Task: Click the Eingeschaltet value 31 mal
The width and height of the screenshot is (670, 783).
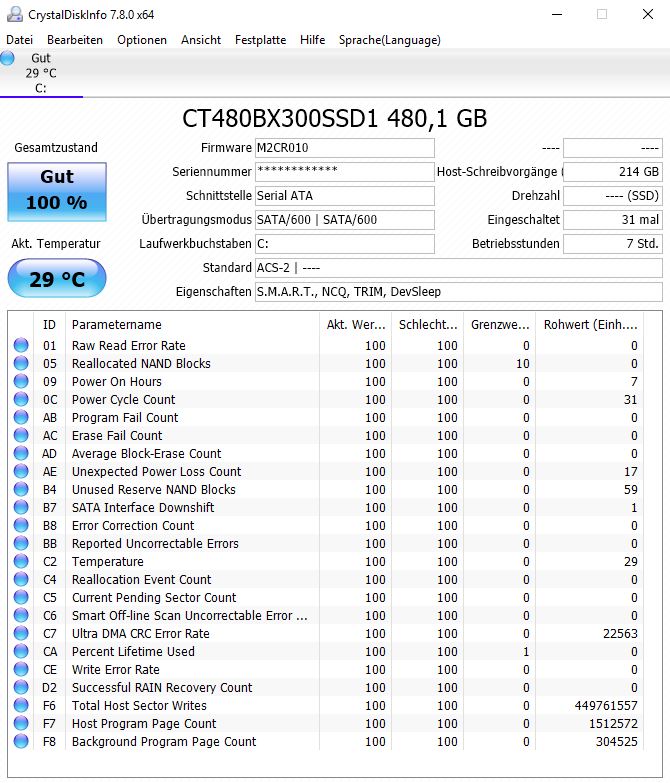Action: (613, 220)
